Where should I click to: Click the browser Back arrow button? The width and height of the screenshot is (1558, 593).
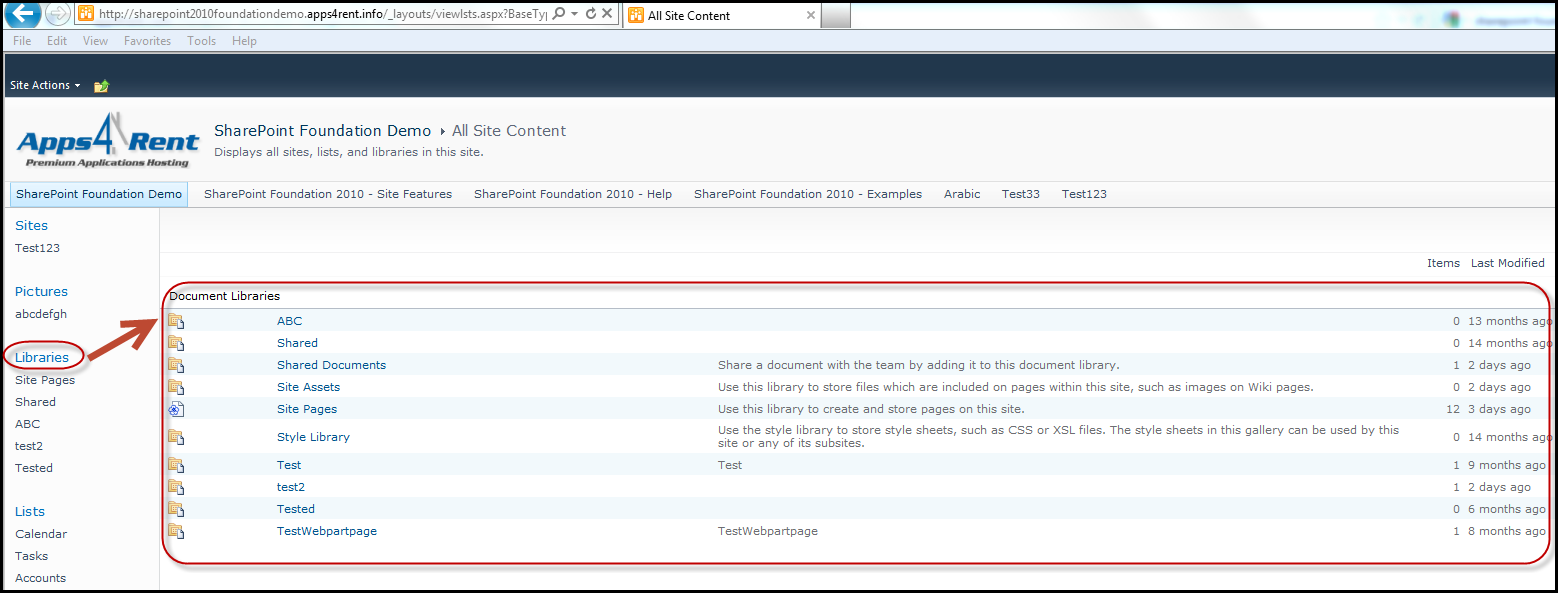tap(23, 14)
